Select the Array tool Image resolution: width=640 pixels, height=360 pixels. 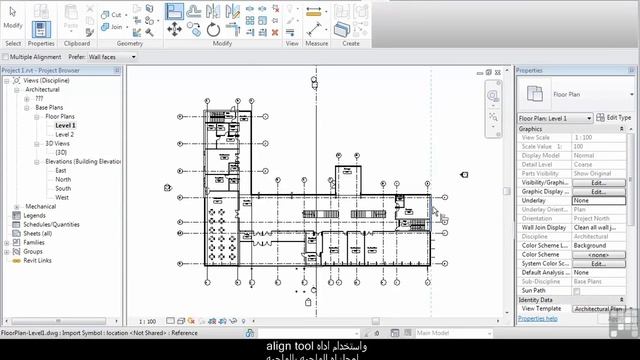[x=250, y=20]
